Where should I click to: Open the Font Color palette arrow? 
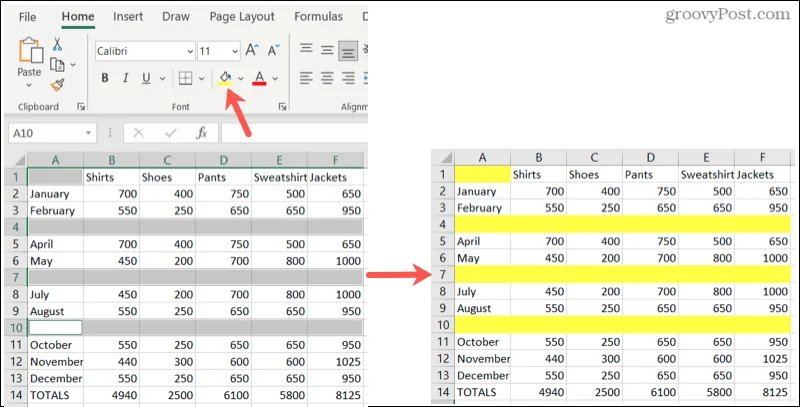point(275,79)
